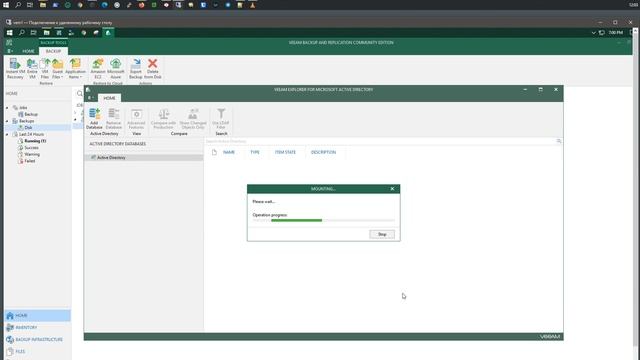Select the BACKUP ribbon tab
Screen dimensions: 640x360
pos(53,51)
